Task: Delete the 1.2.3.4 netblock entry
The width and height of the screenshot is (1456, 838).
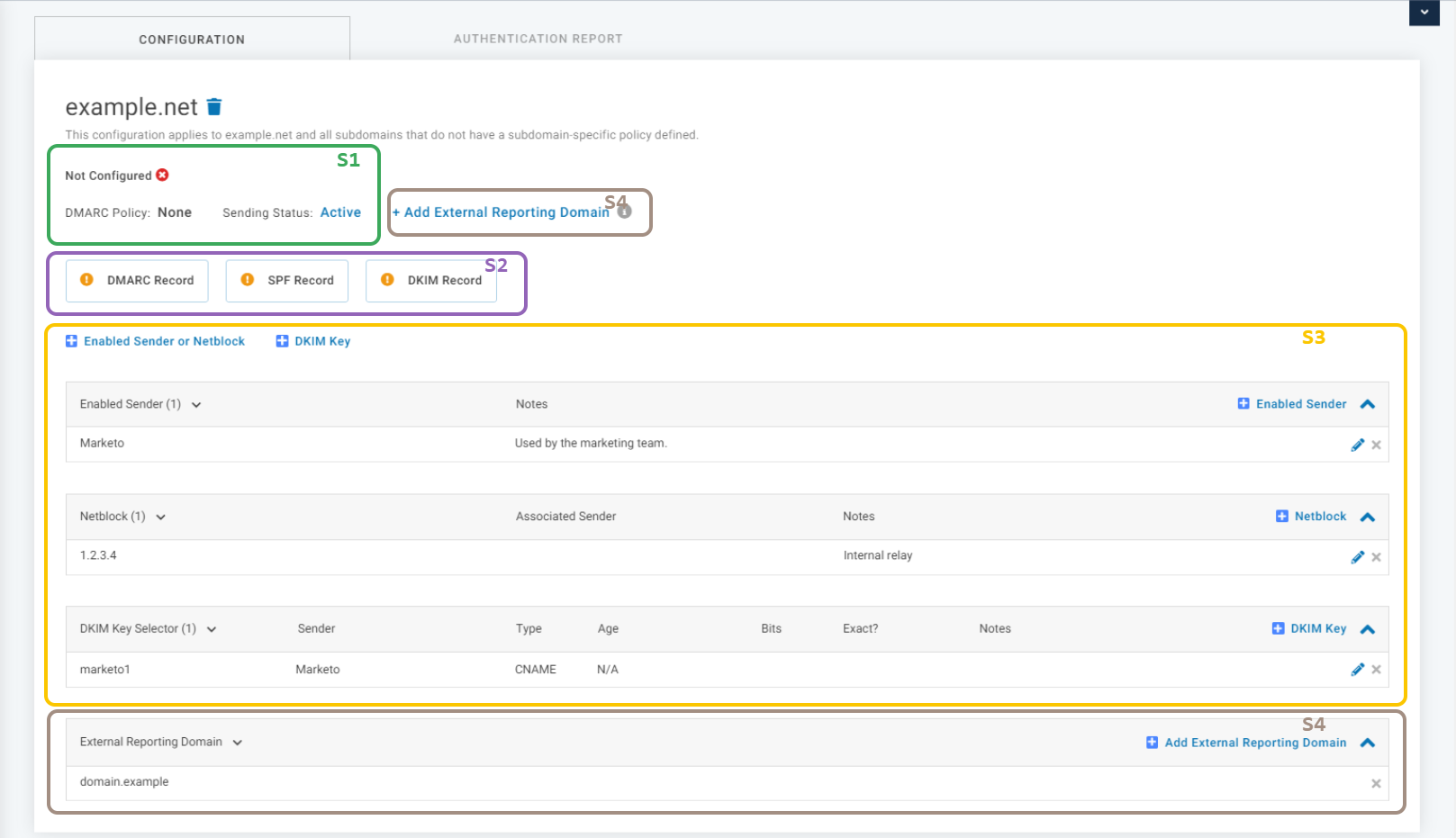Action: tap(1376, 557)
